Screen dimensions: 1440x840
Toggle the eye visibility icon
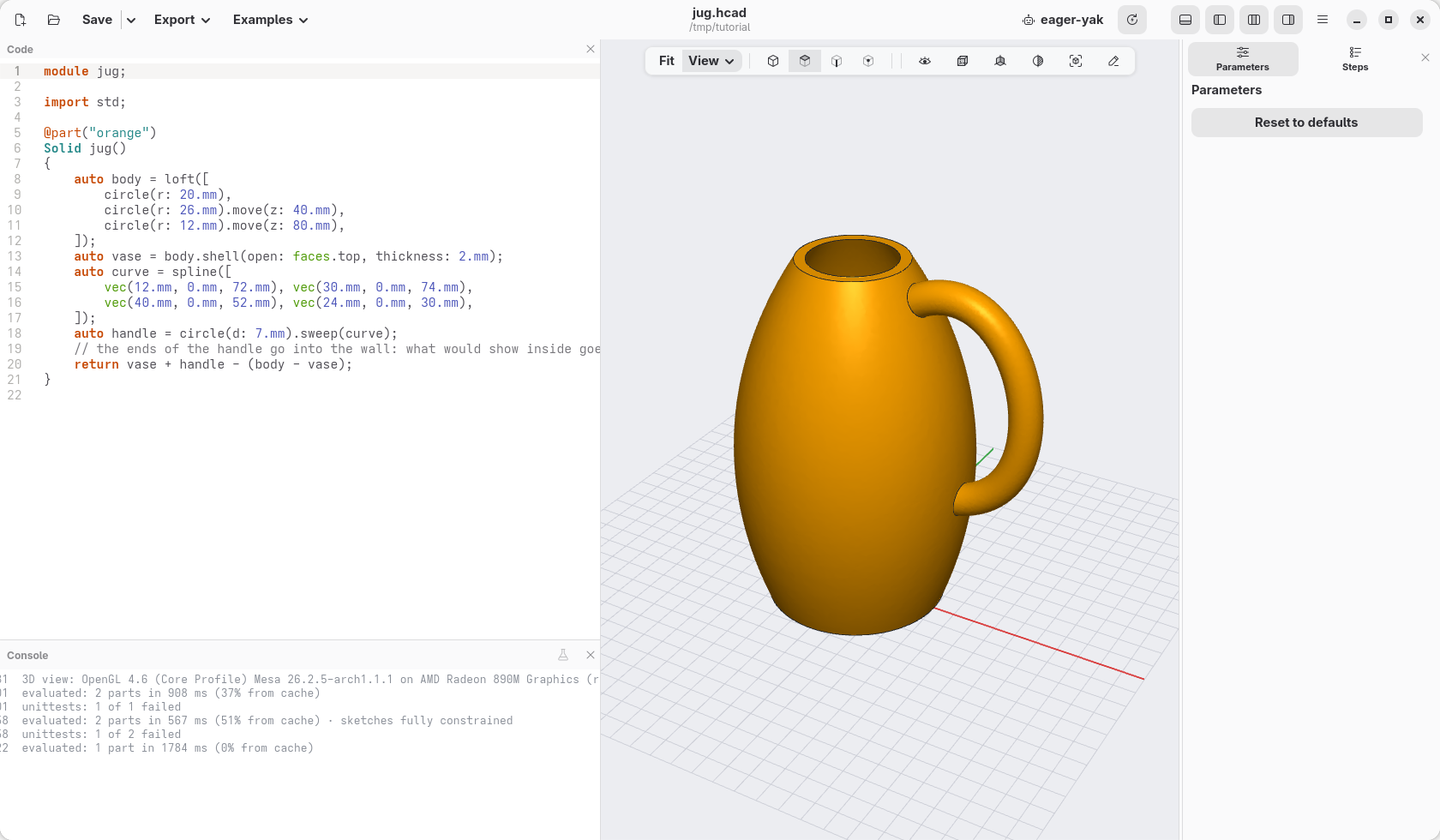pyautogui.click(x=925, y=61)
